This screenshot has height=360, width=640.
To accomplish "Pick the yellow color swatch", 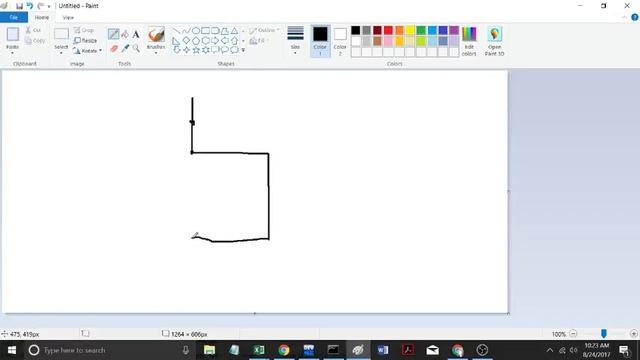I will tap(410, 30).
